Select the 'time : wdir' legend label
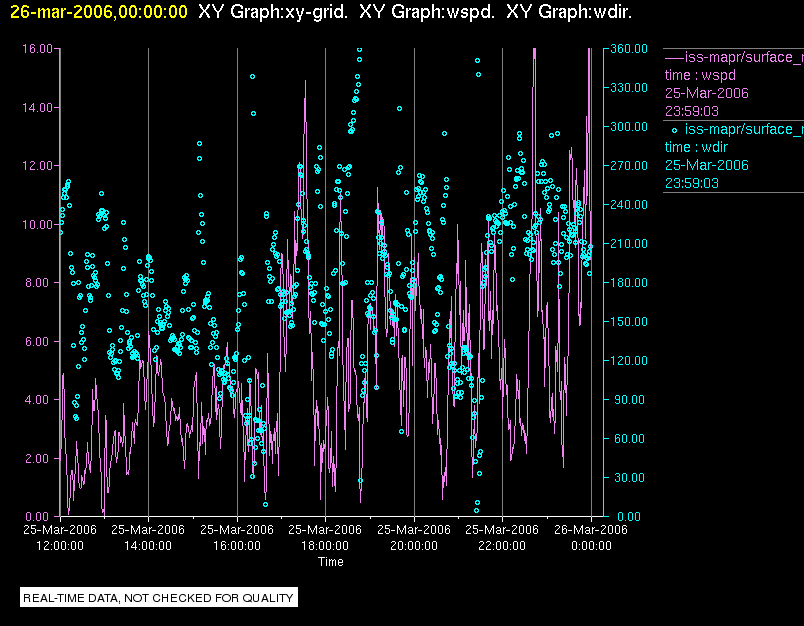Image resolution: width=804 pixels, height=626 pixels. [699, 147]
